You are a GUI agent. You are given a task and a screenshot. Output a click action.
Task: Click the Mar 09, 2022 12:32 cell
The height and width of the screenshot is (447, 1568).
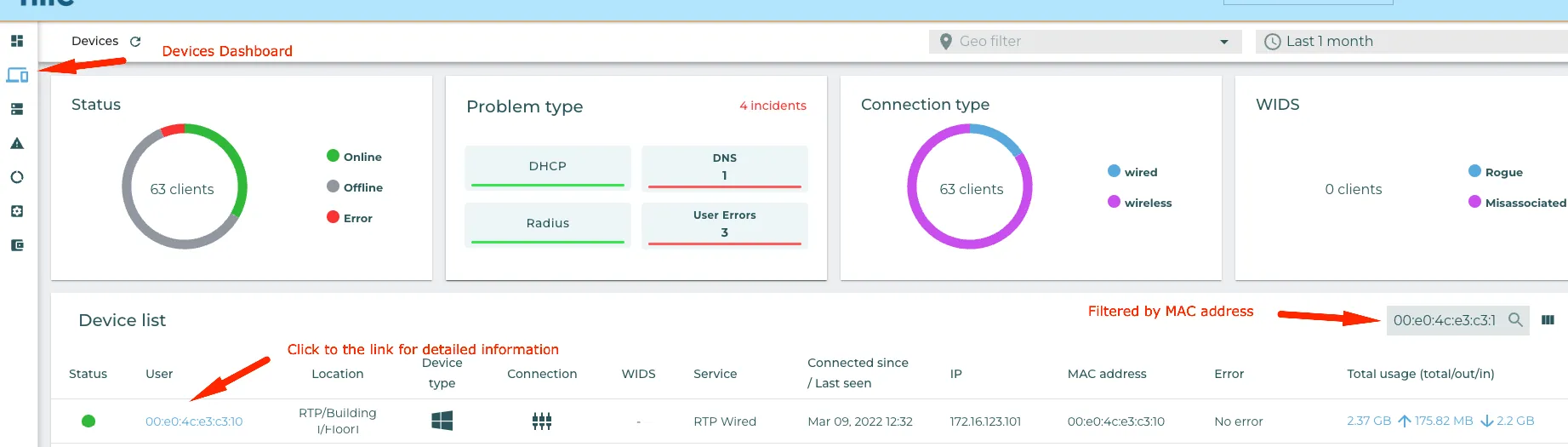[x=860, y=421]
